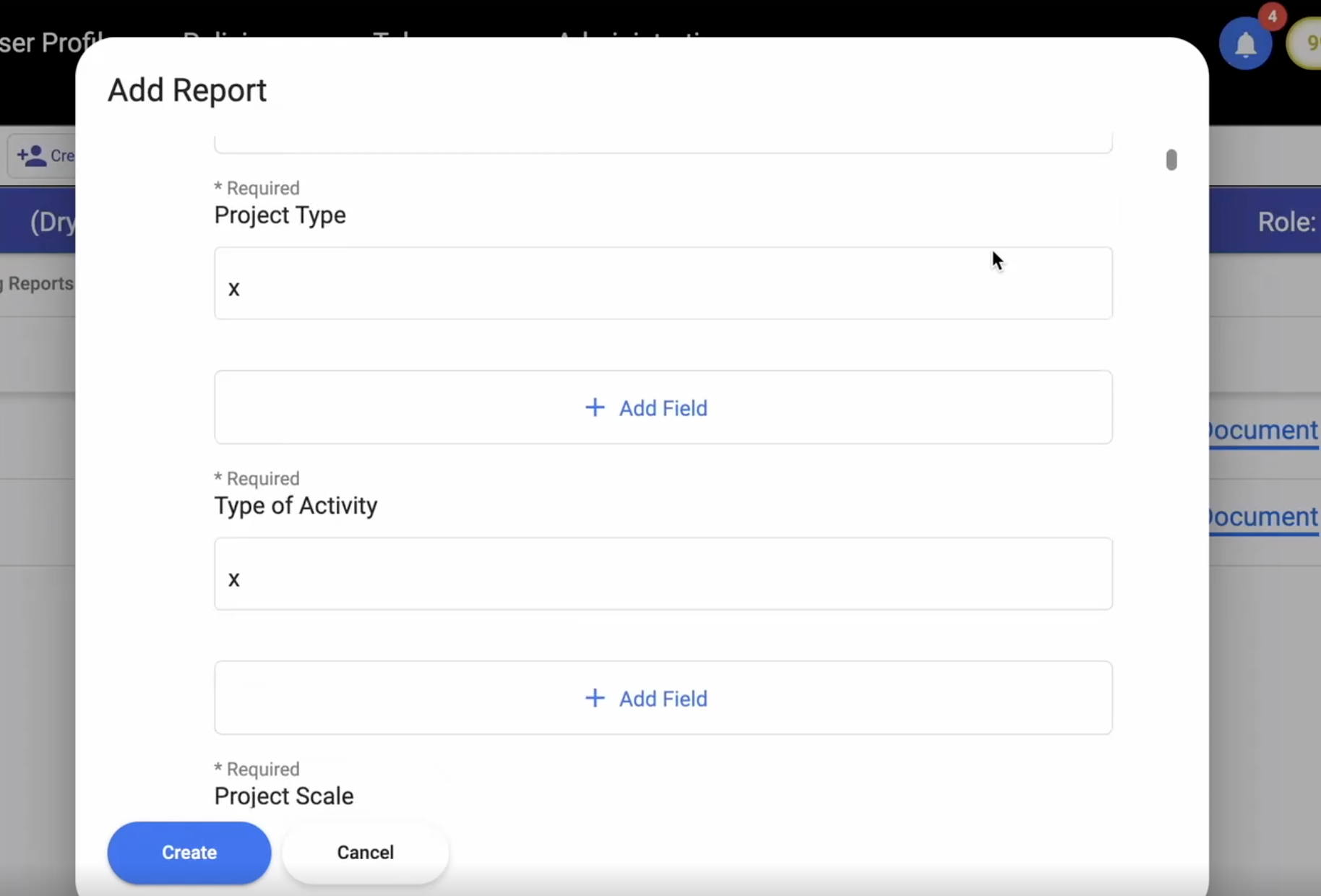The image size is (1321, 896).
Task: Open the lower Document link
Action: 1263,517
